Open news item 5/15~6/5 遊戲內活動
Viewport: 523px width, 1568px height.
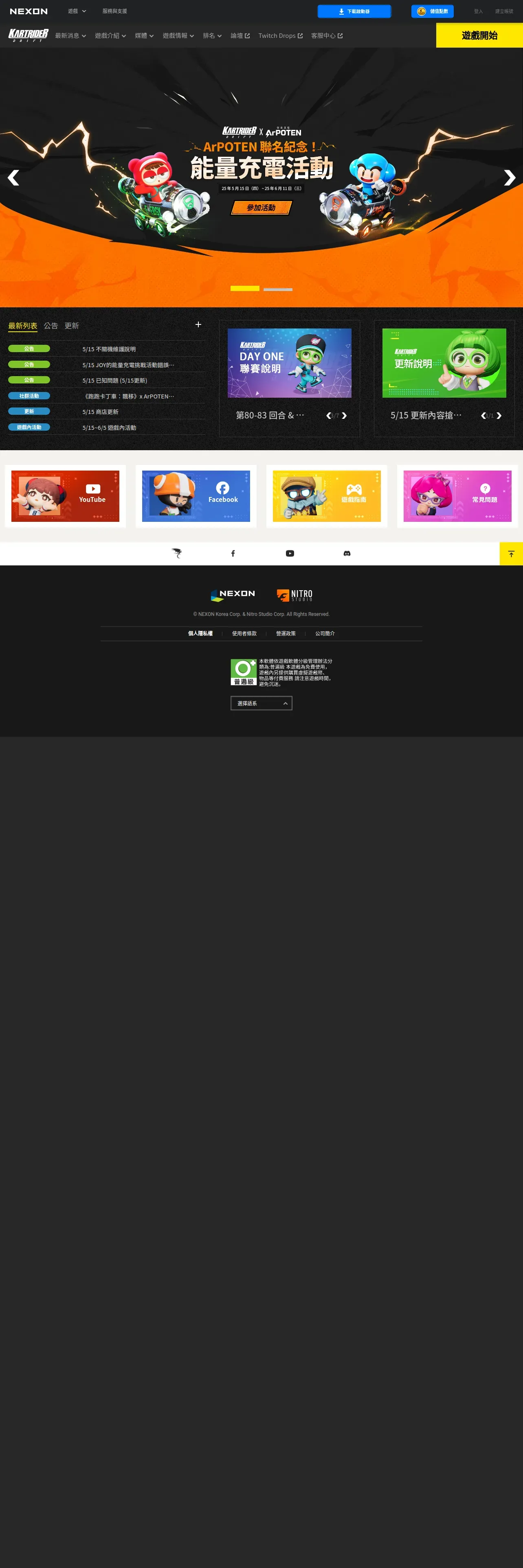pyautogui.click(x=110, y=428)
